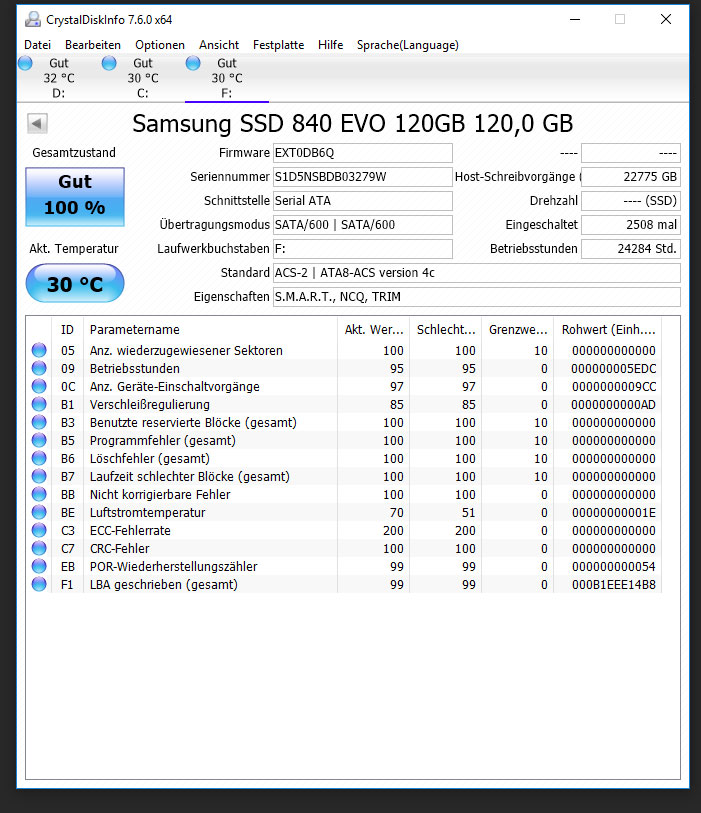Click status orb for attribute 0C row

(39, 386)
